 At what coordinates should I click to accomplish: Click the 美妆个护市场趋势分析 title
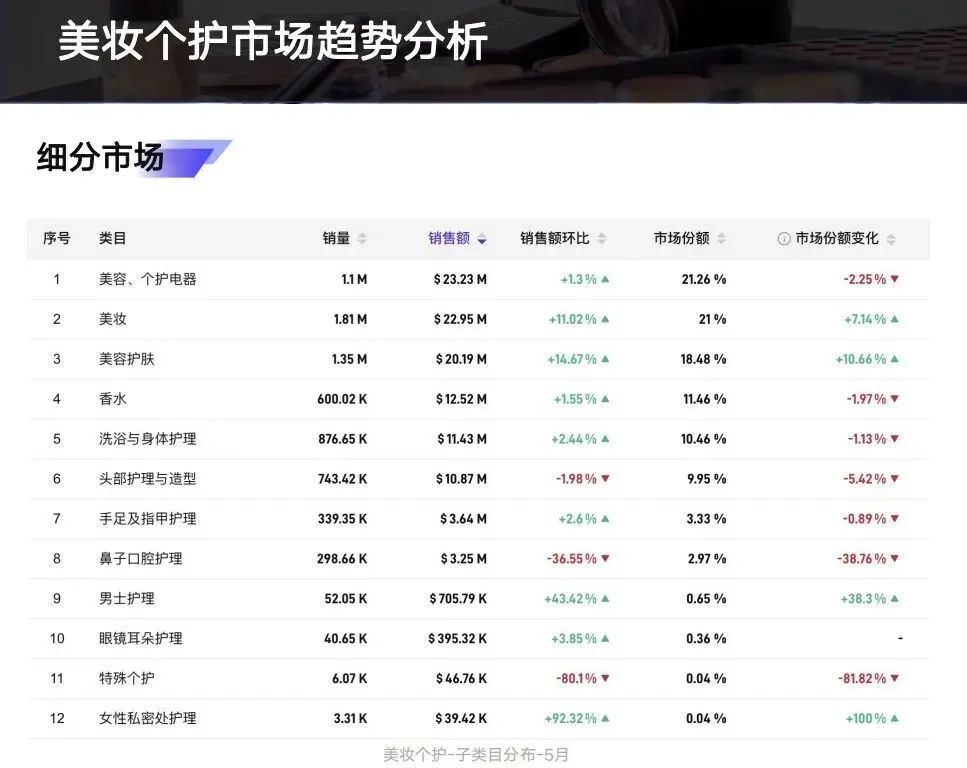(273, 41)
